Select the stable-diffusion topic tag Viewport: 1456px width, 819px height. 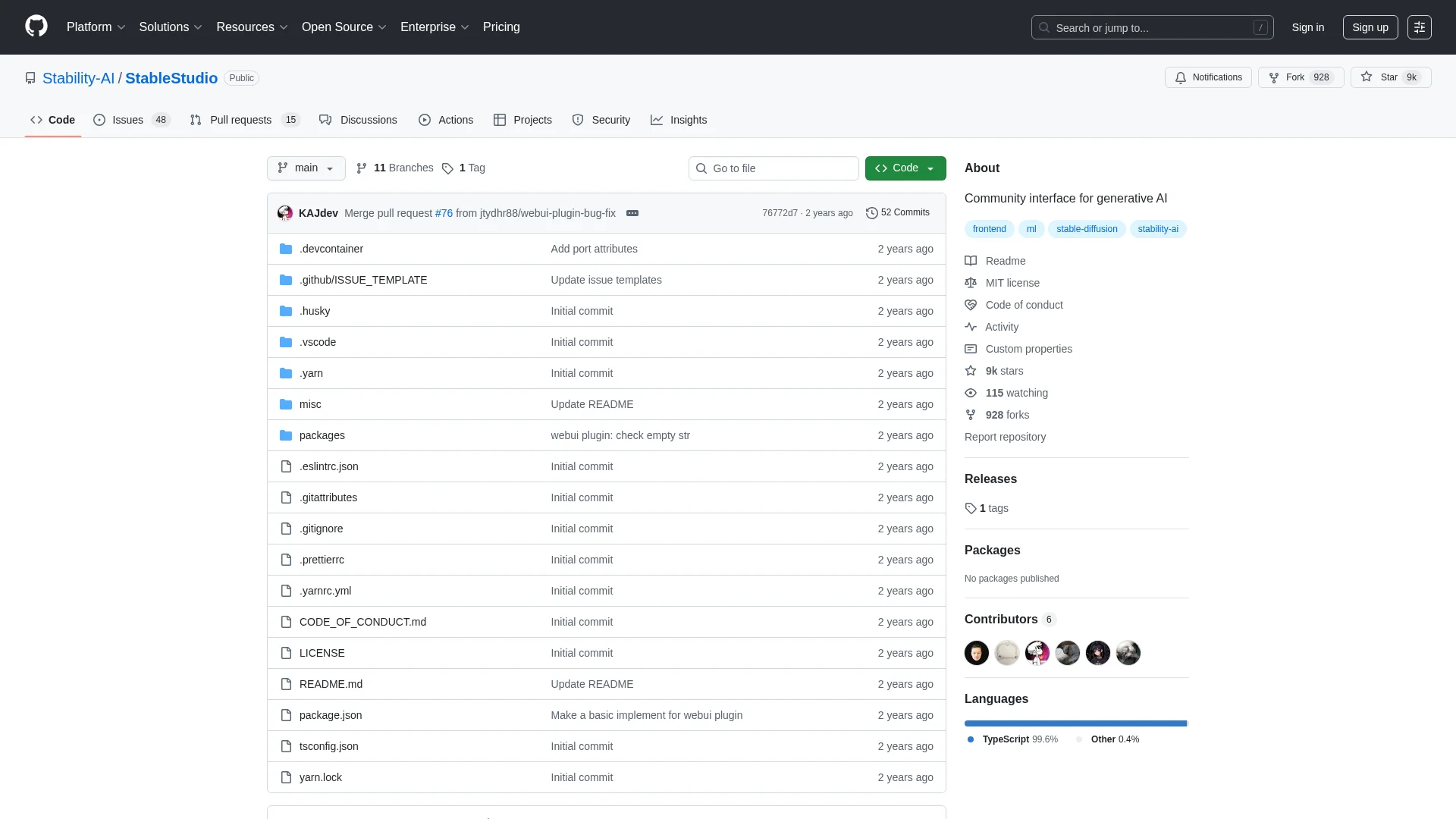[x=1086, y=229]
